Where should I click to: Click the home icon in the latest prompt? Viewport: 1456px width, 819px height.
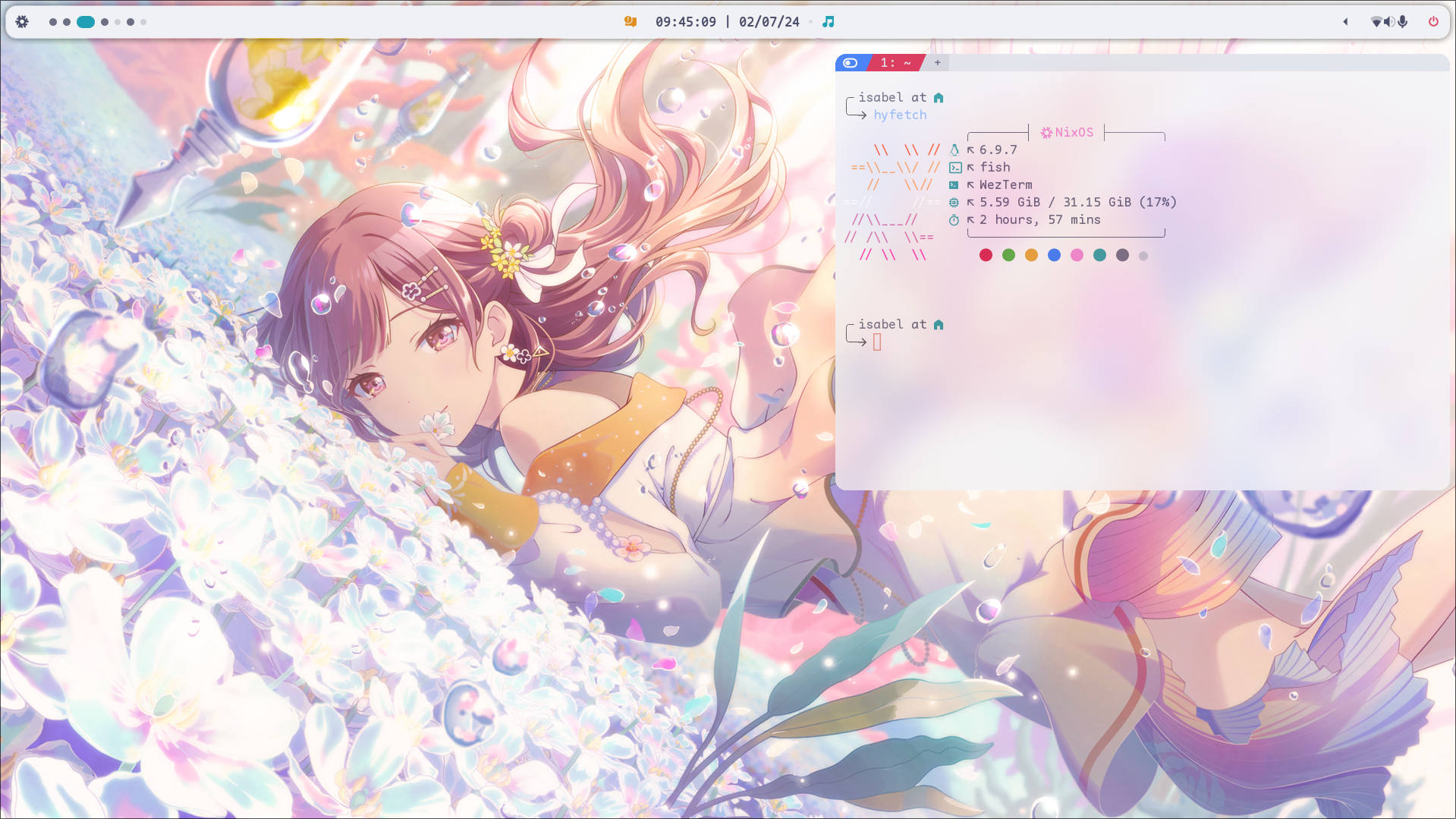click(x=939, y=325)
